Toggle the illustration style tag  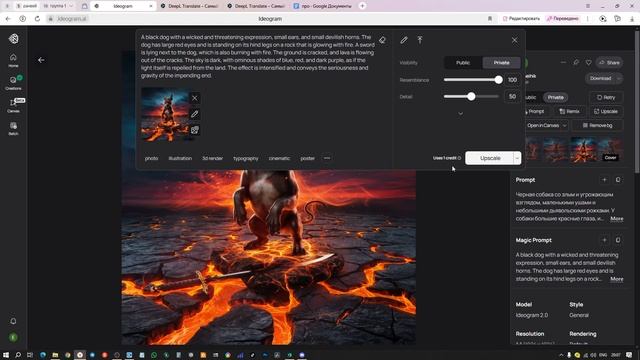(180, 158)
